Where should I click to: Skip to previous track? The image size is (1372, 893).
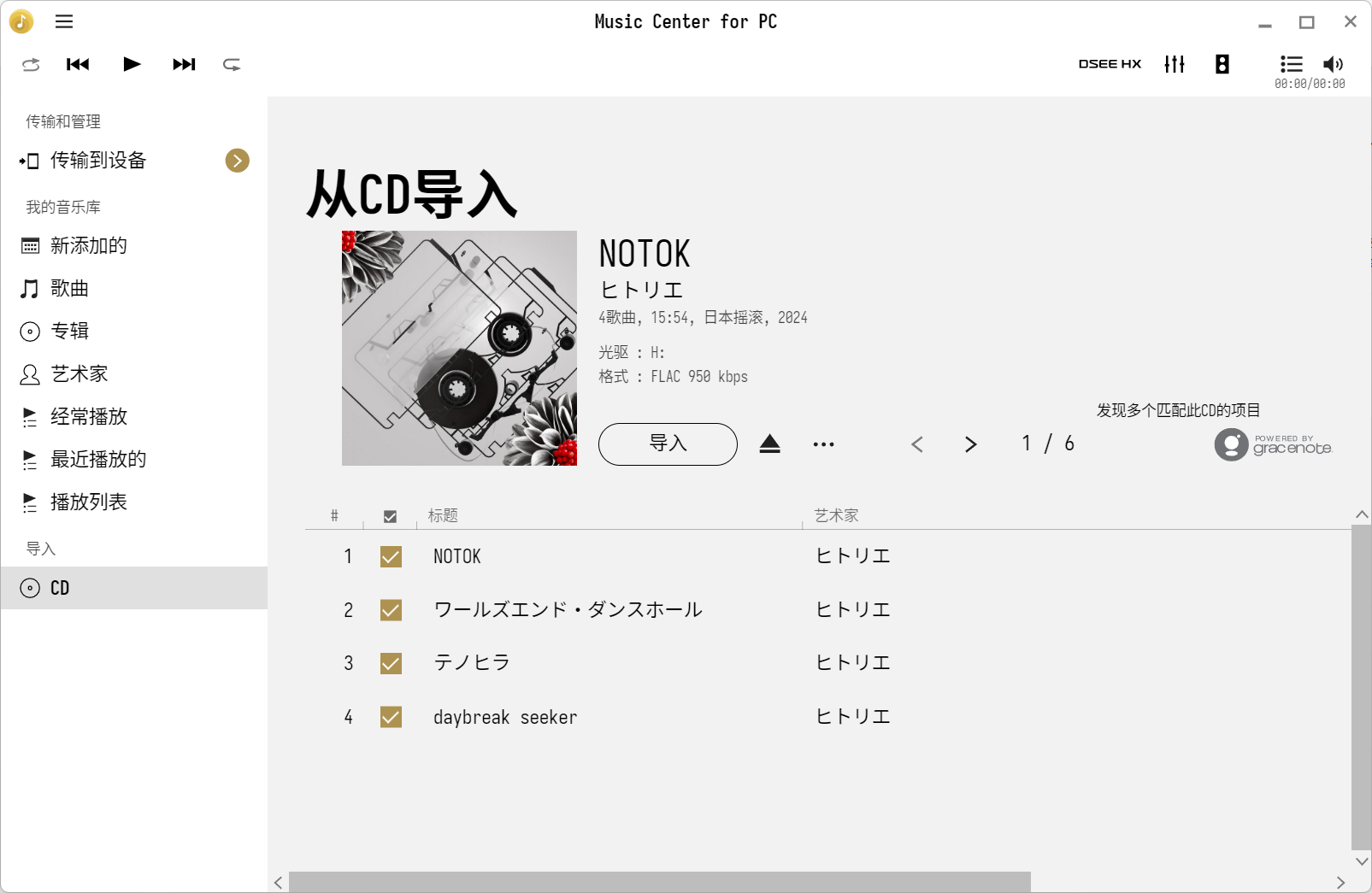pyautogui.click(x=78, y=64)
